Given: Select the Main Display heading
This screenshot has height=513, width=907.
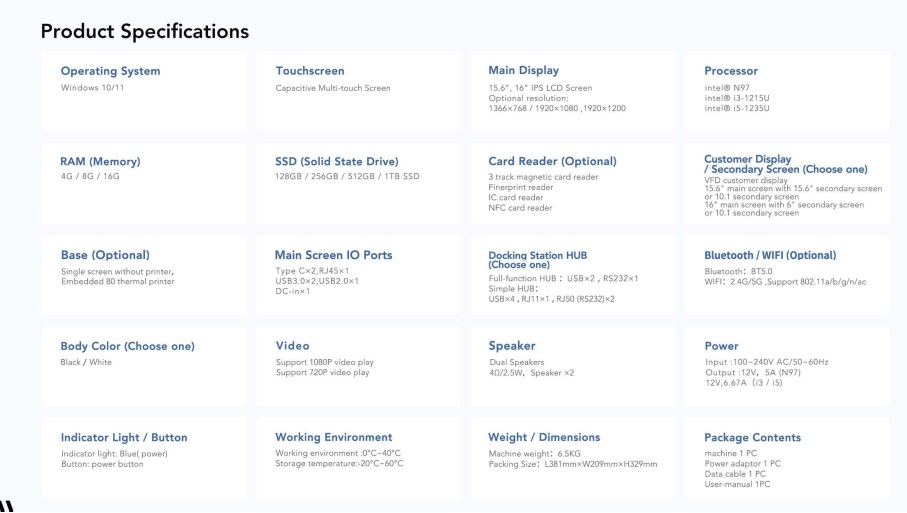Looking at the screenshot, I should [523, 70].
